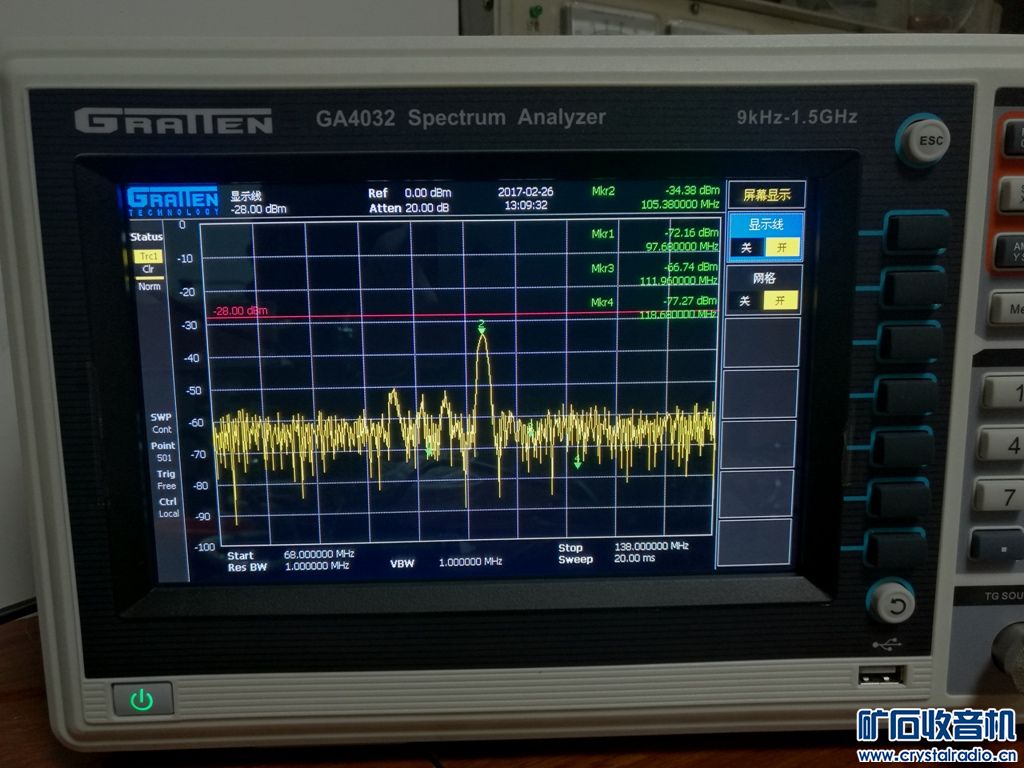Tap the Point 501 status entry
The height and width of the screenshot is (768, 1024).
[x=163, y=452]
